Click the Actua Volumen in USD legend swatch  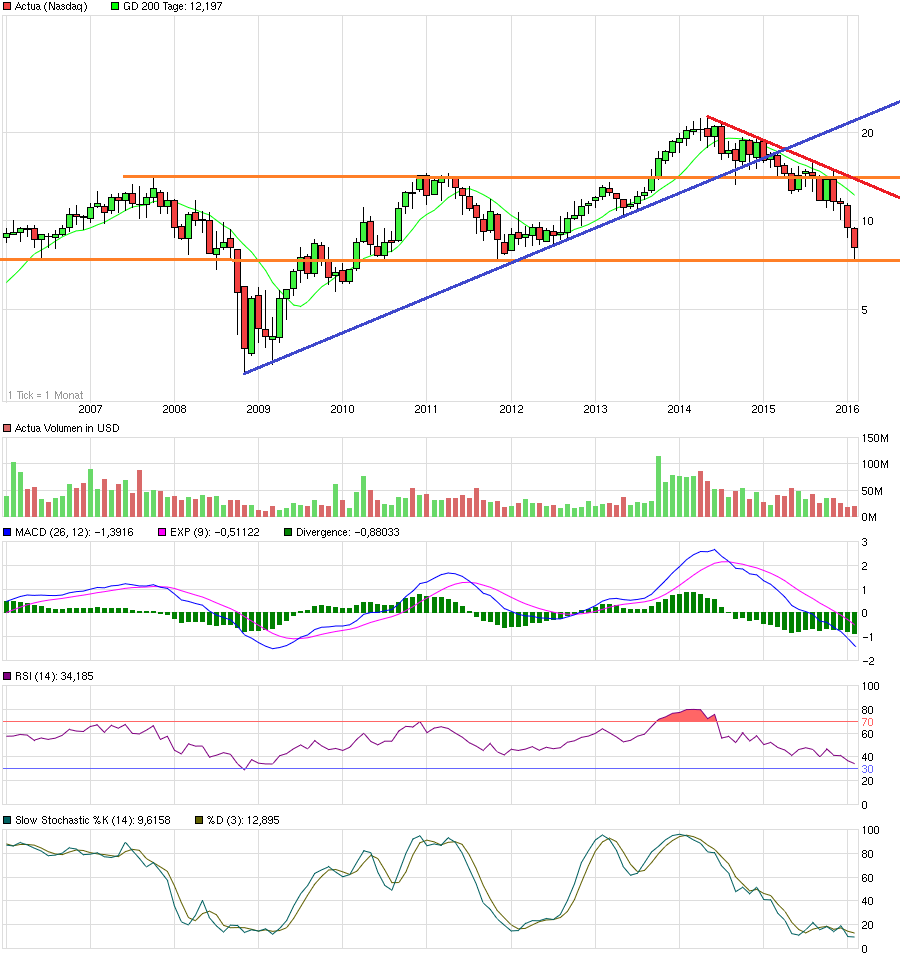tap(9, 426)
